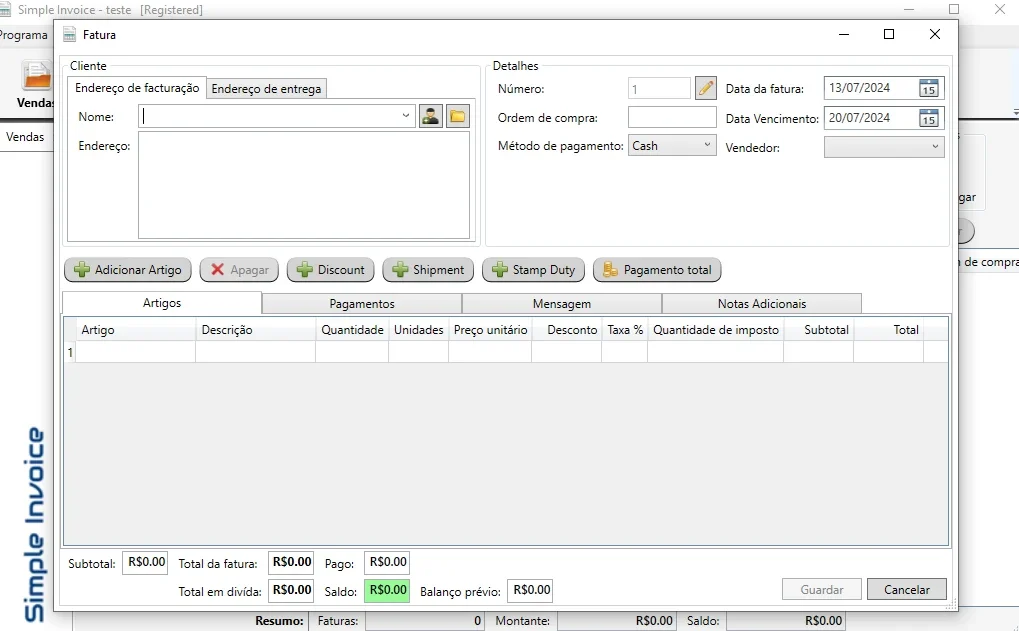This screenshot has width=1019, height=631.
Task: Click the Unidades column header
Action: 419,329
